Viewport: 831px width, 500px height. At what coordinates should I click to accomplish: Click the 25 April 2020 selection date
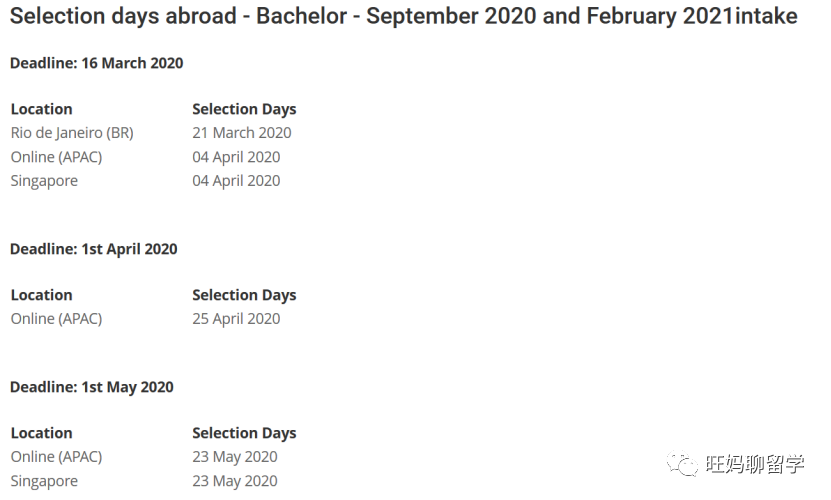point(236,319)
